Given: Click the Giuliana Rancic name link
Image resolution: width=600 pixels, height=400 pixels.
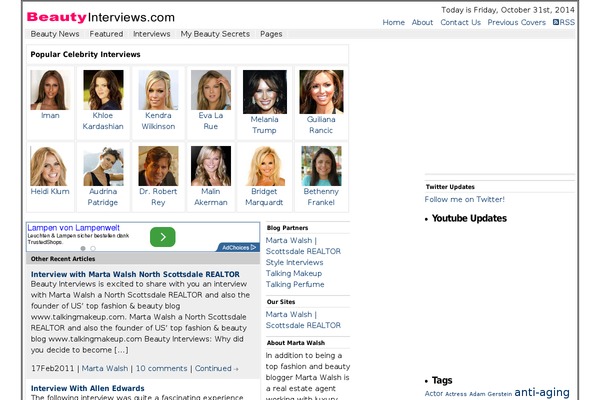Looking at the screenshot, I should [x=321, y=125].
